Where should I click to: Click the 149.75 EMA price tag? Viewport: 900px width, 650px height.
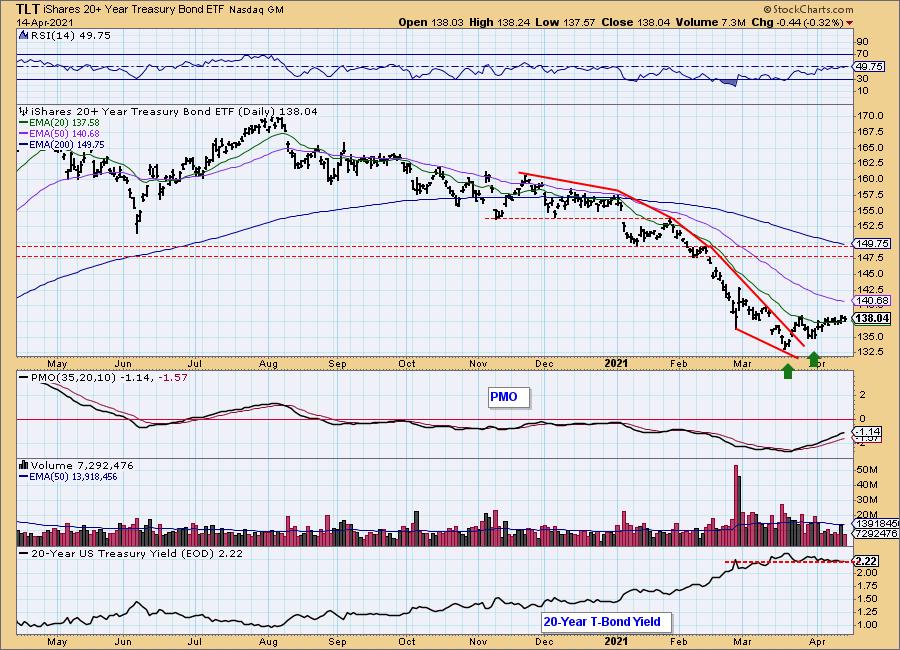(x=872, y=243)
